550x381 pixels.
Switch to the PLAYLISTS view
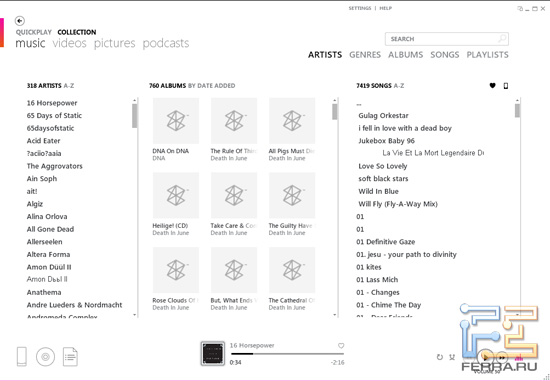click(x=487, y=55)
